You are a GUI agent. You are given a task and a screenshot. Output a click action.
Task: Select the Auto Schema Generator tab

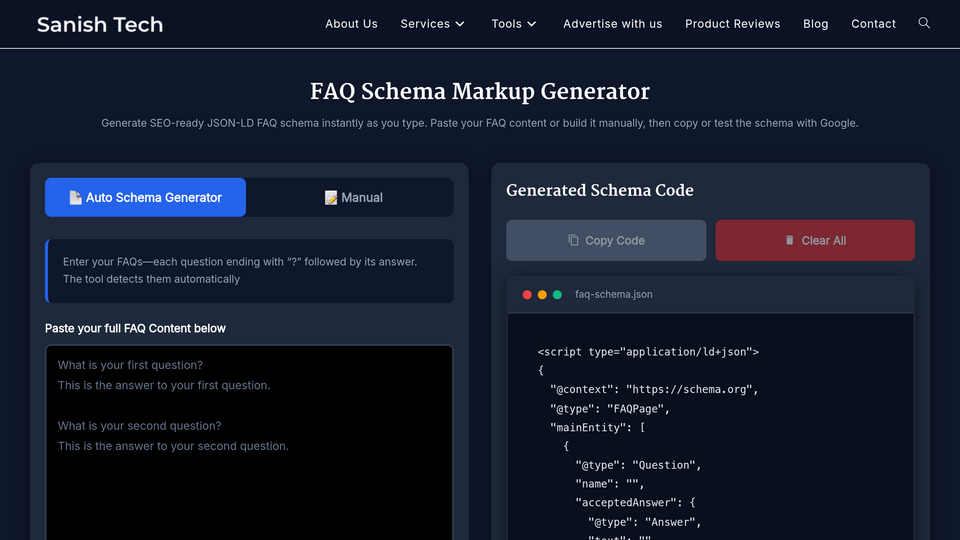(145, 197)
